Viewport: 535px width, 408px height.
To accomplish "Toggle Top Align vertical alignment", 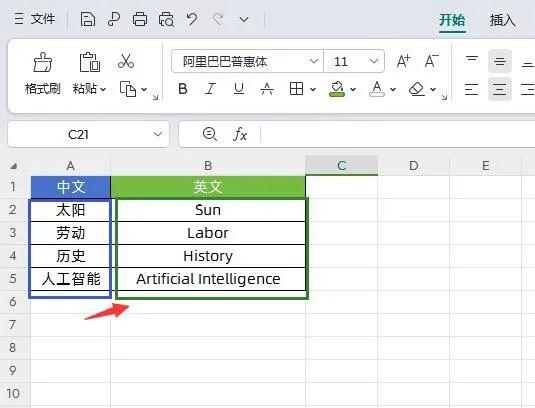I will coord(472,61).
